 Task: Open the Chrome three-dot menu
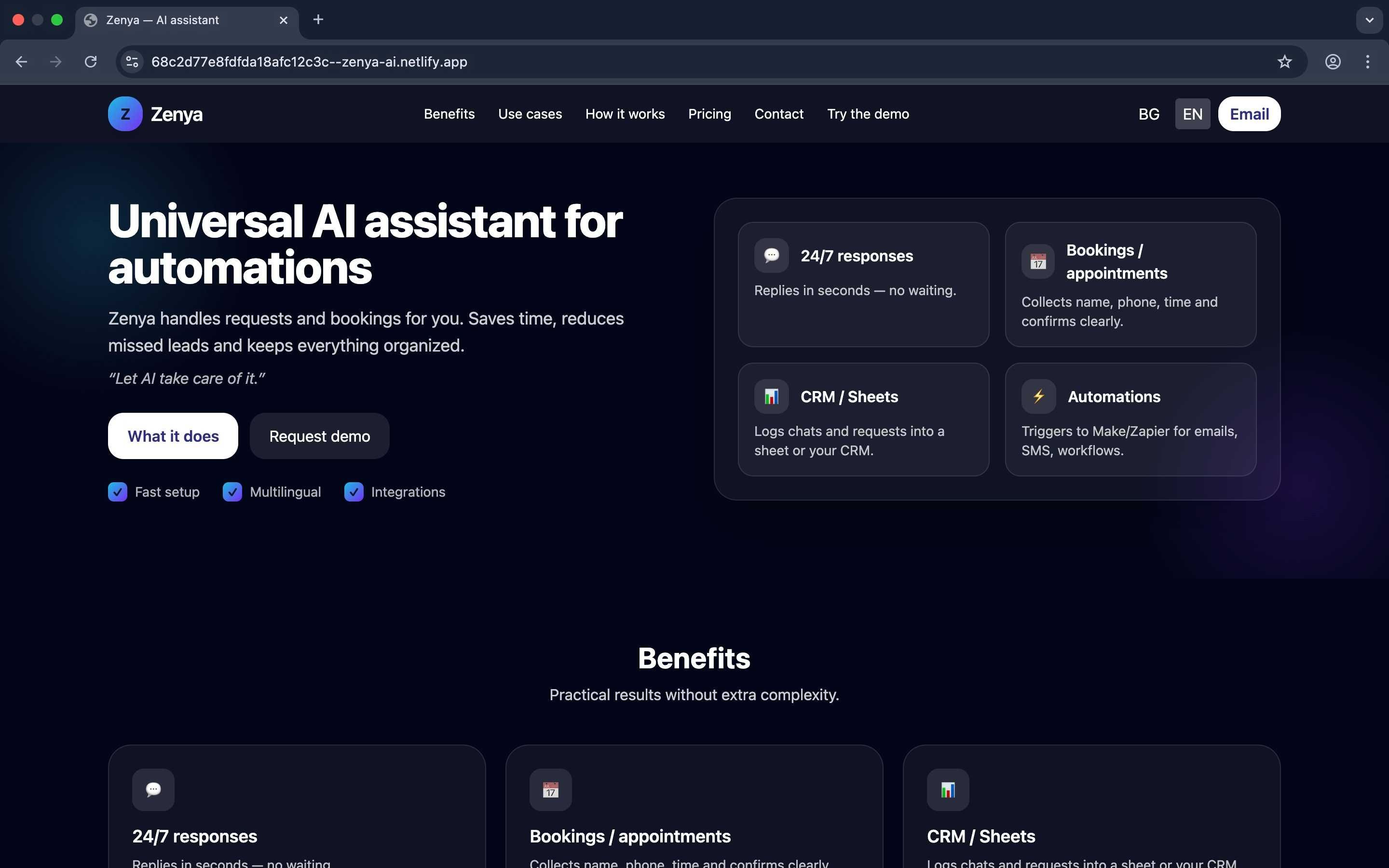click(x=1368, y=61)
